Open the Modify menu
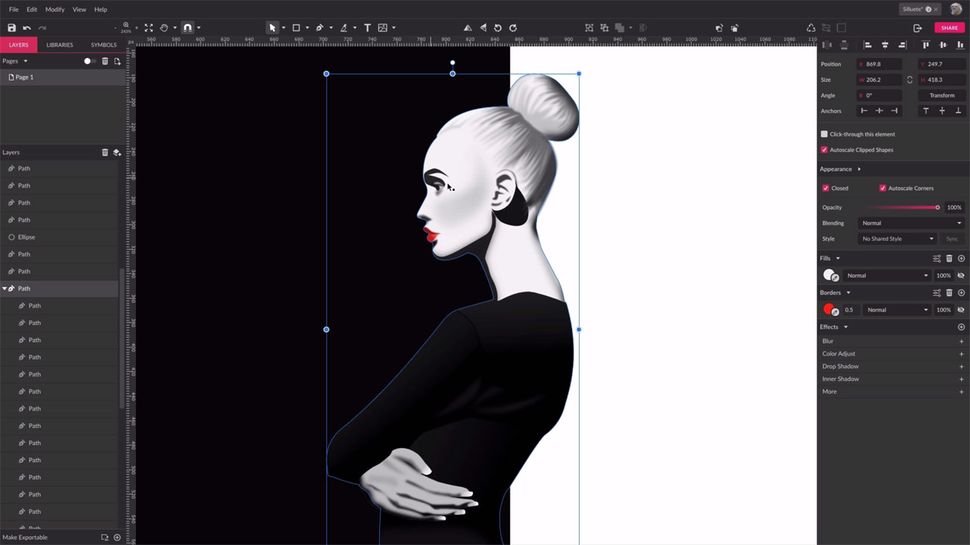Image resolution: width=970 pixels, height=545 pixels. (x=54, y=9)
